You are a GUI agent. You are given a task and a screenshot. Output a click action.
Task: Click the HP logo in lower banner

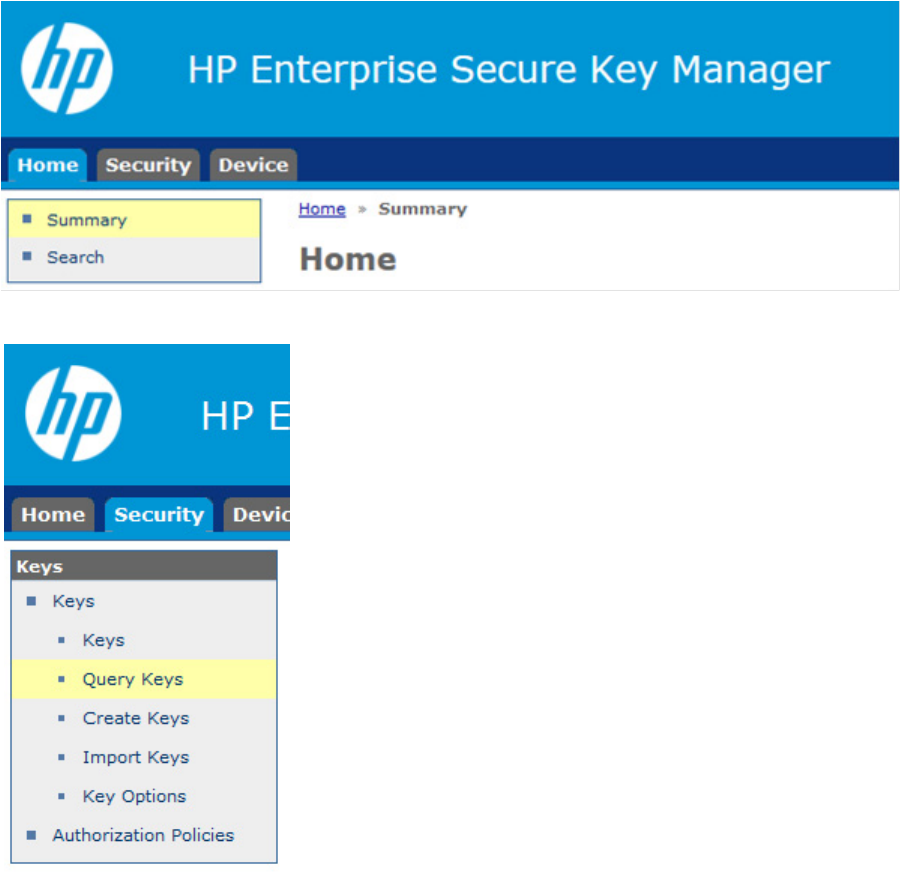pos(73,413)
